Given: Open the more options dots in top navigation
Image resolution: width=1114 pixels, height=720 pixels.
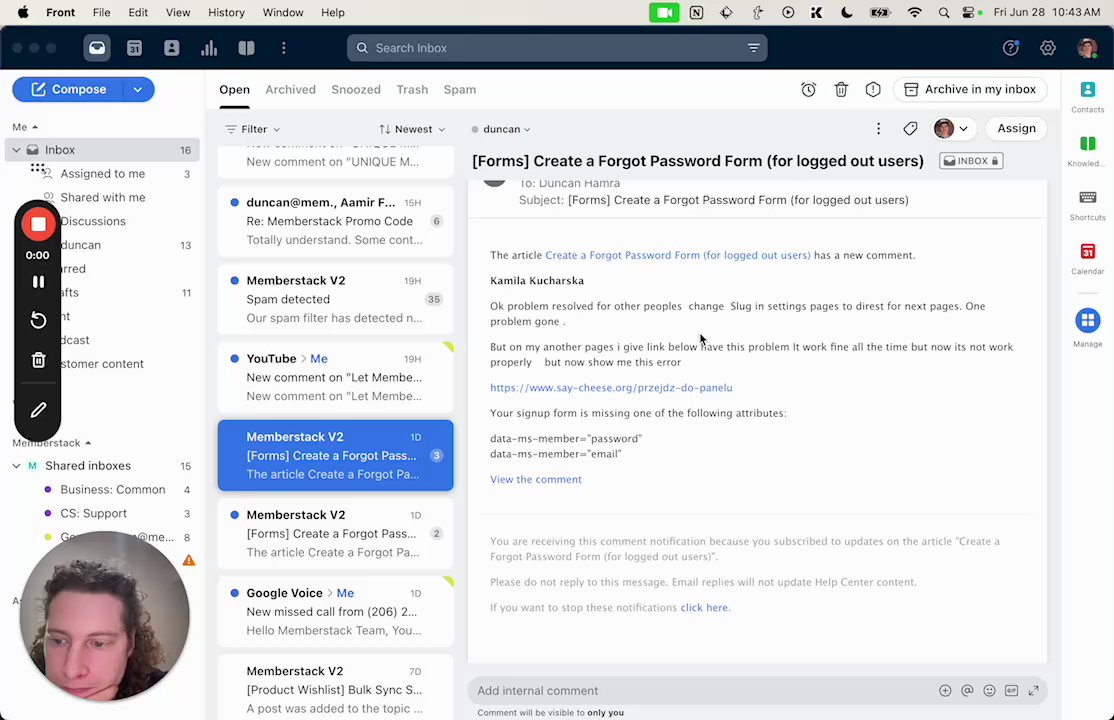Looking at the screenshot, I should point(283,48).
